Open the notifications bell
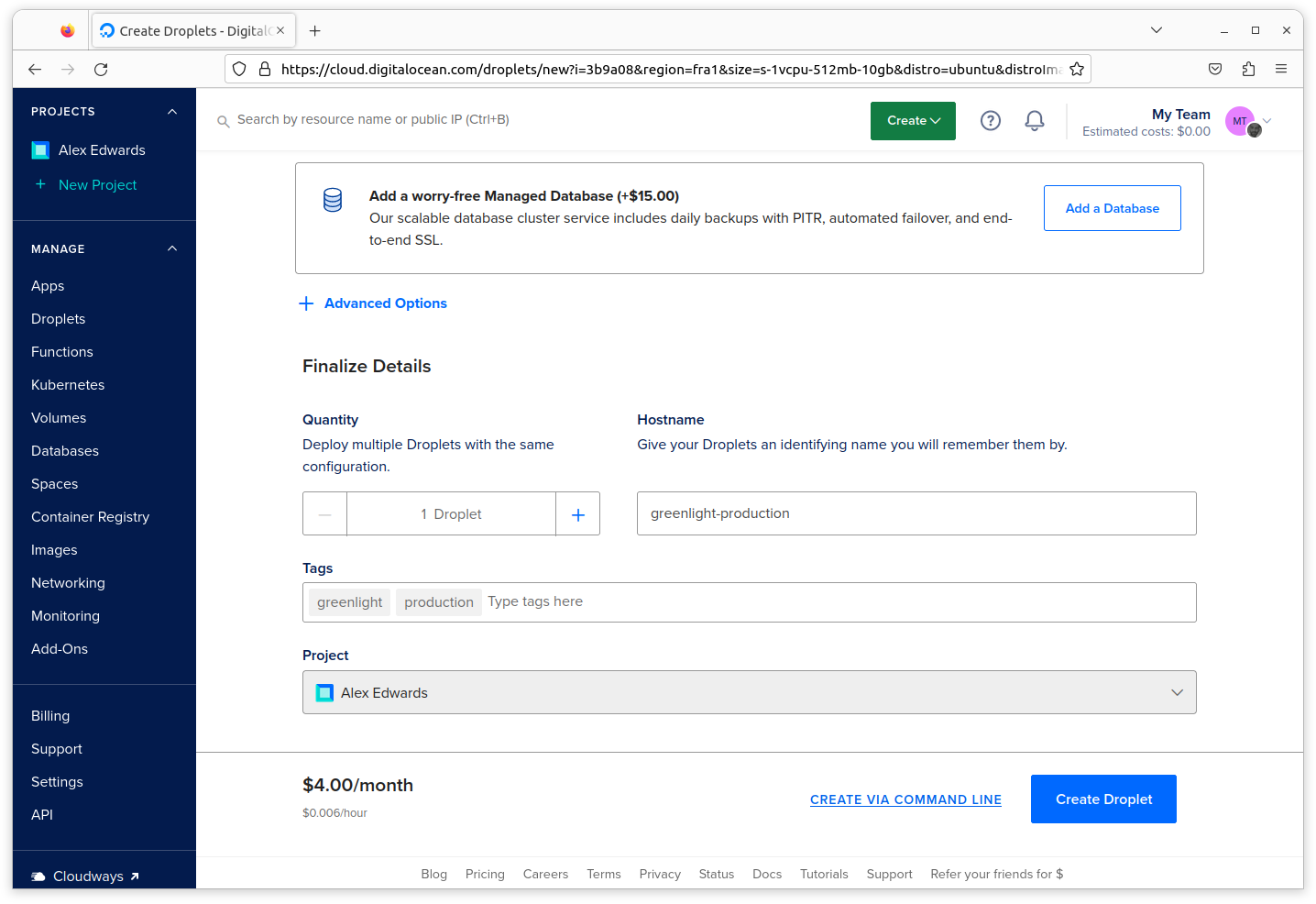The height and width of the screenshot is (904, 1316). 1034,121
